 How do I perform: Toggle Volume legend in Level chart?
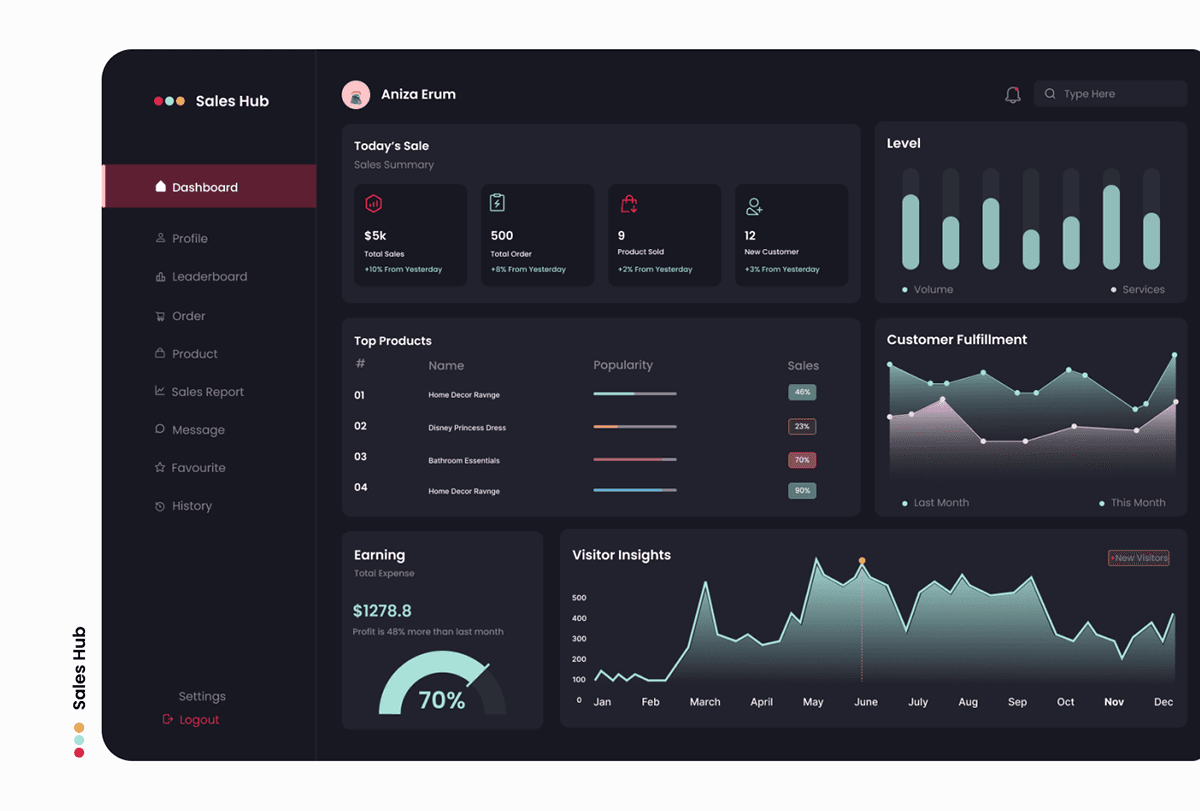[927, 289]
